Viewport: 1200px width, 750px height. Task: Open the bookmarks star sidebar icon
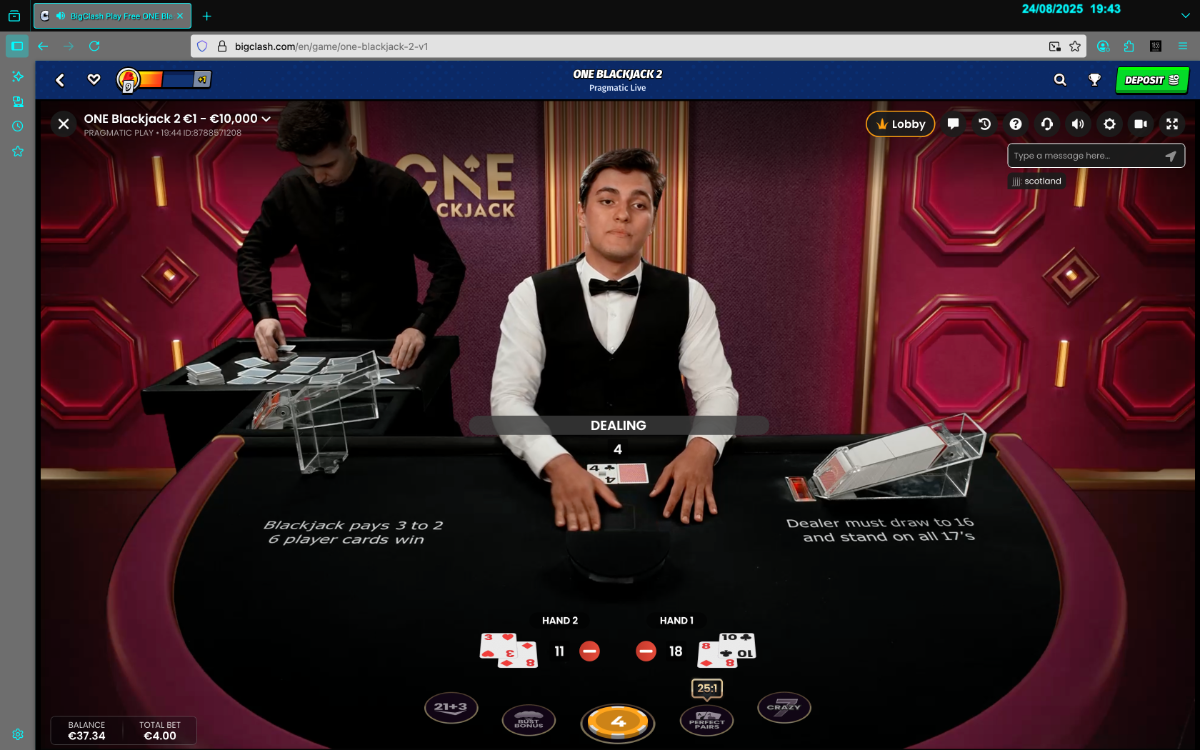tap(17, 151)
